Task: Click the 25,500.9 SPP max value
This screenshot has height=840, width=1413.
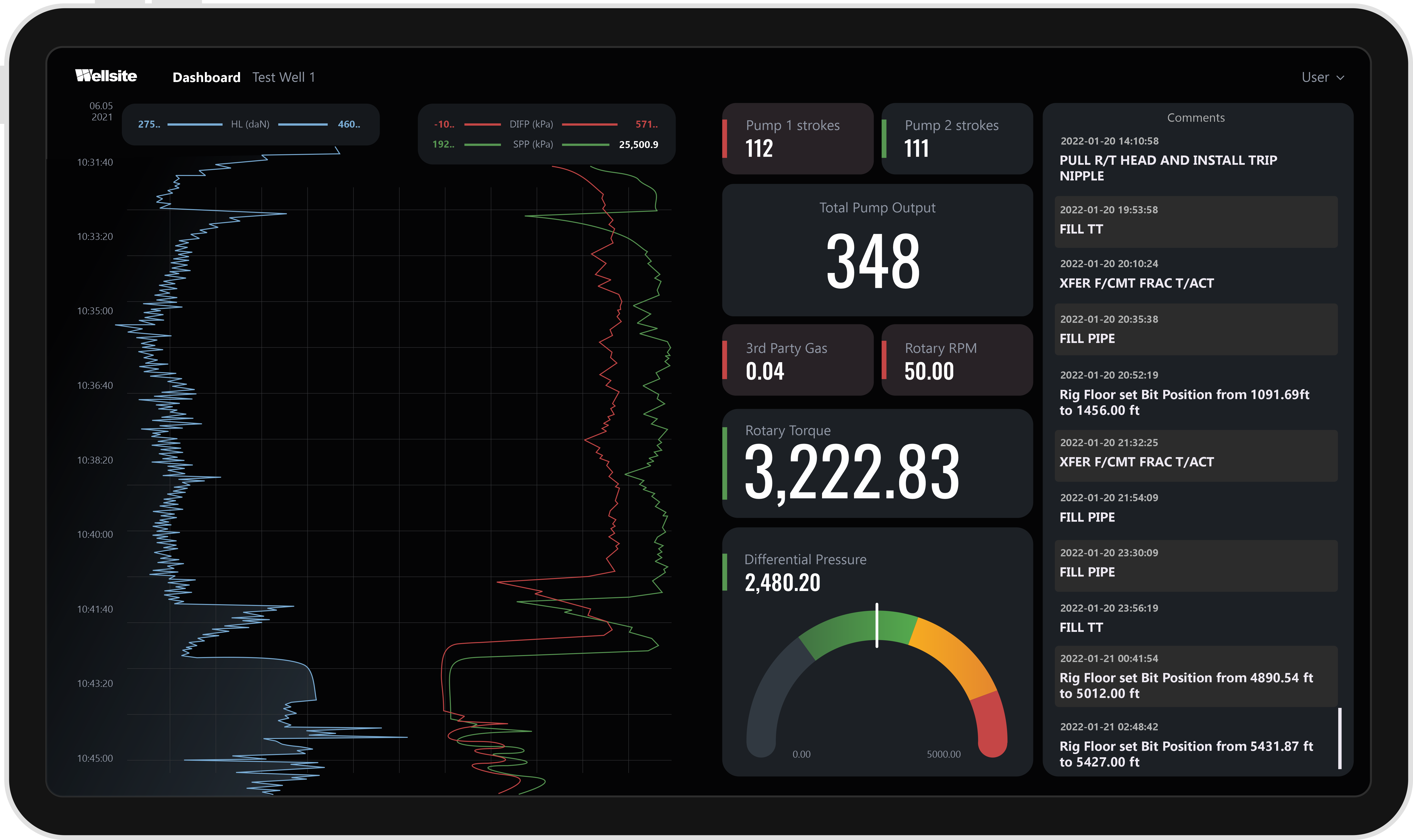Action: tap(638, 144)
